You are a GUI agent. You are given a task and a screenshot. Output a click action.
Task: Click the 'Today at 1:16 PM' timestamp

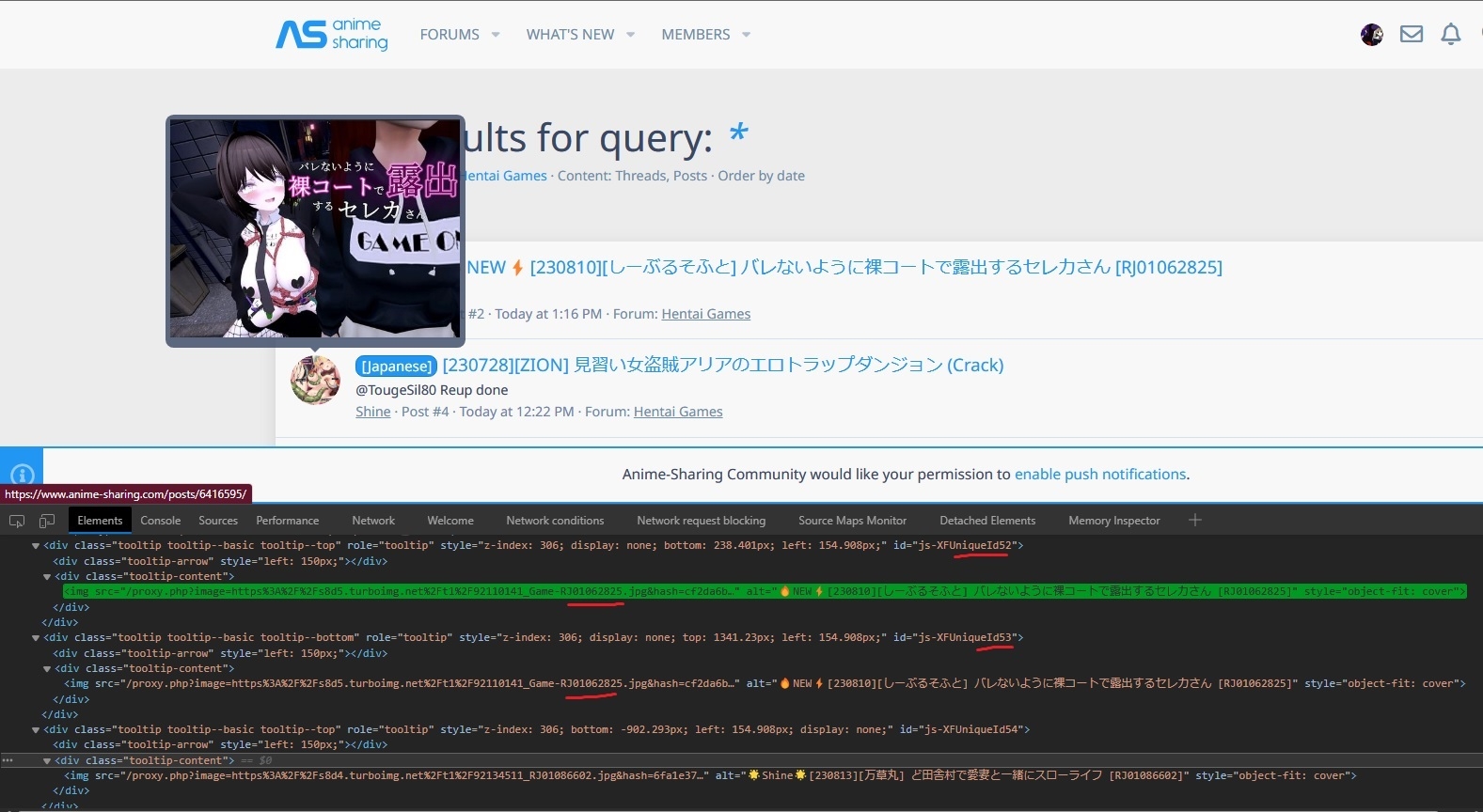[548, 314]
